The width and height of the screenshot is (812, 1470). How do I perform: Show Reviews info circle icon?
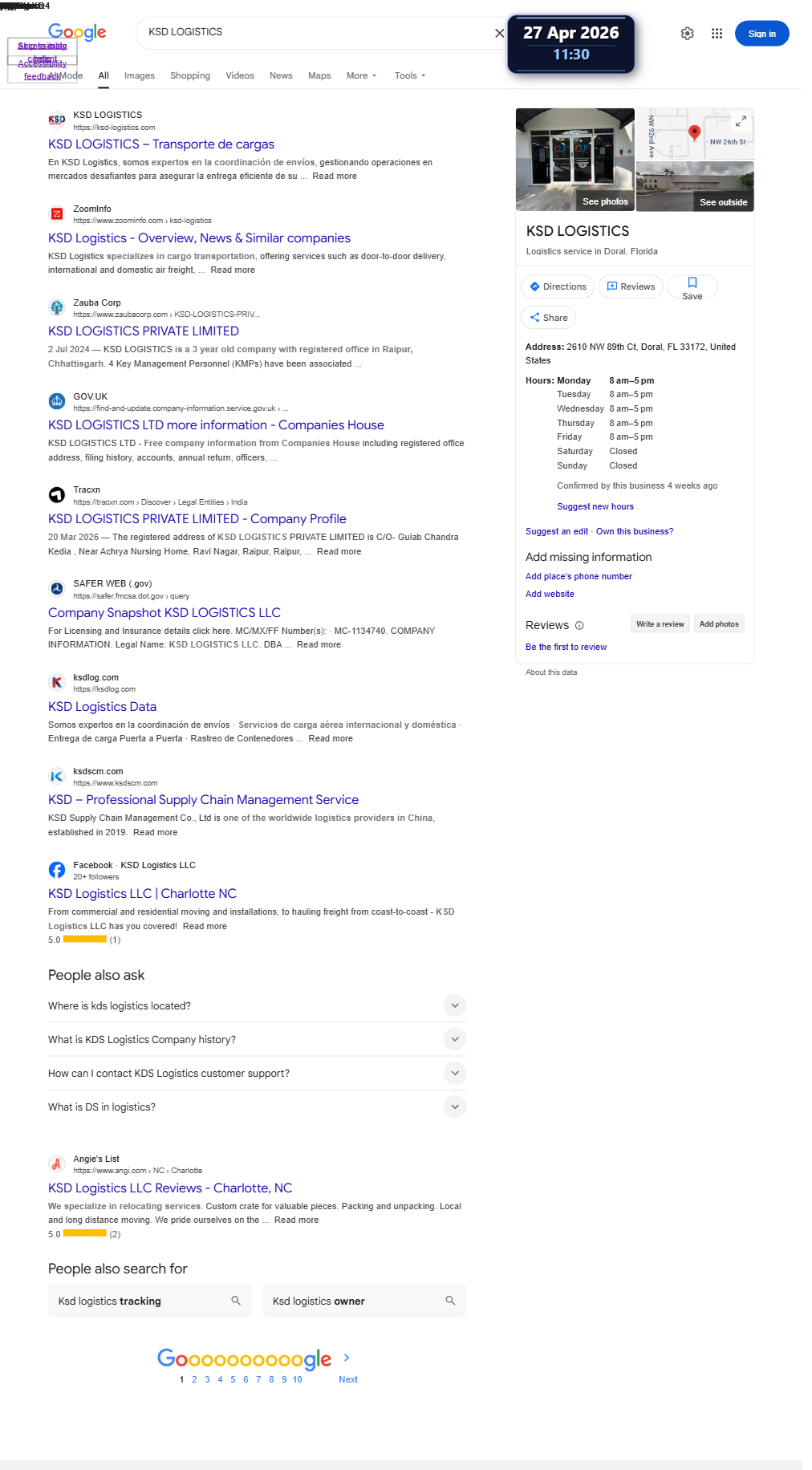pyautogui.click(x=579, y=625)
